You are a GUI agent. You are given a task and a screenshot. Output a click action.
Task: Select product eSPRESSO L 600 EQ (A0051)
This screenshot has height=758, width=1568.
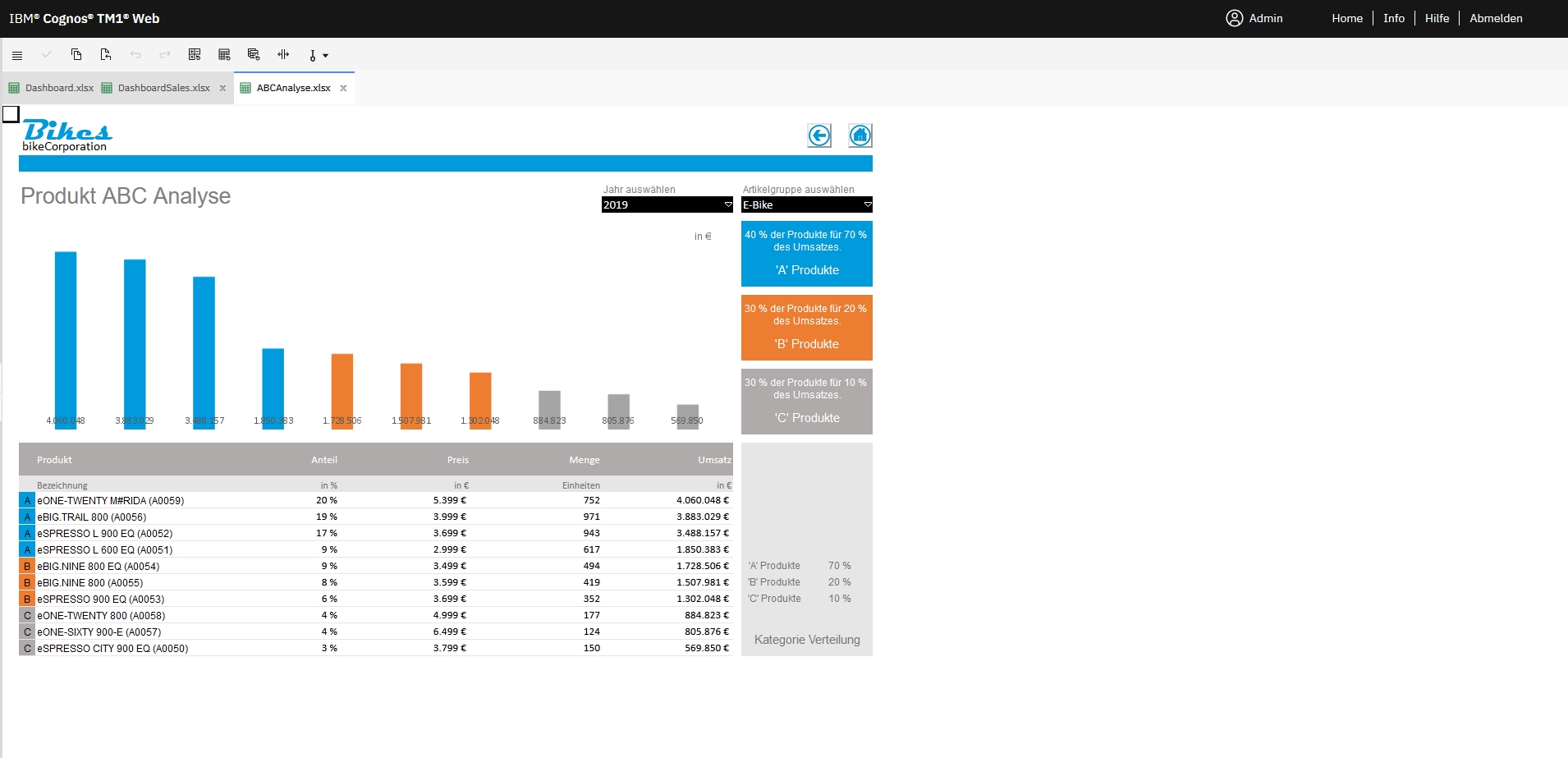tap(105, 549)
